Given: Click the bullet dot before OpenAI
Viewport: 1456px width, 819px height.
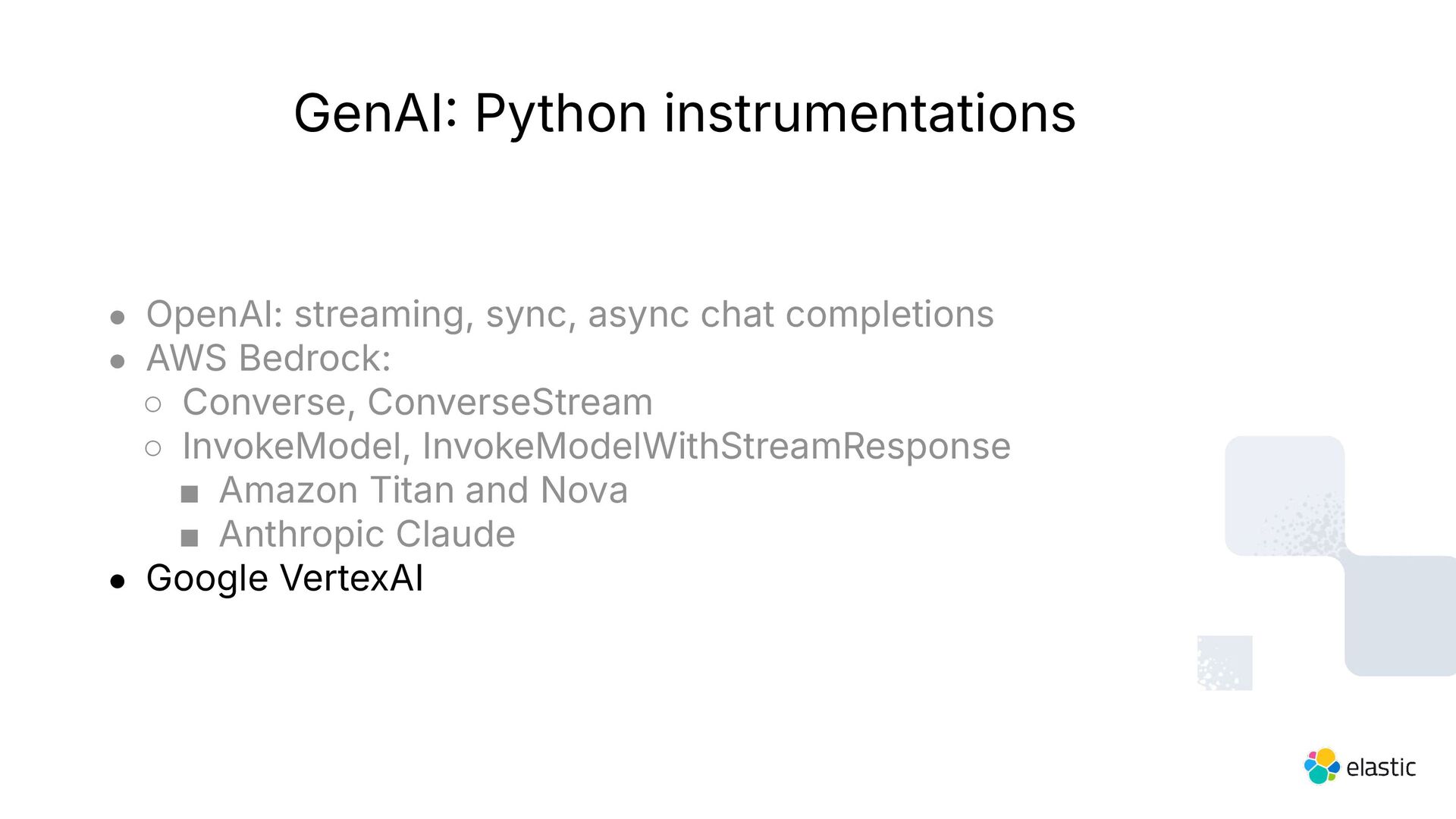Looking at the screenshot, I should pyautogui.click(x=118, y=318).
